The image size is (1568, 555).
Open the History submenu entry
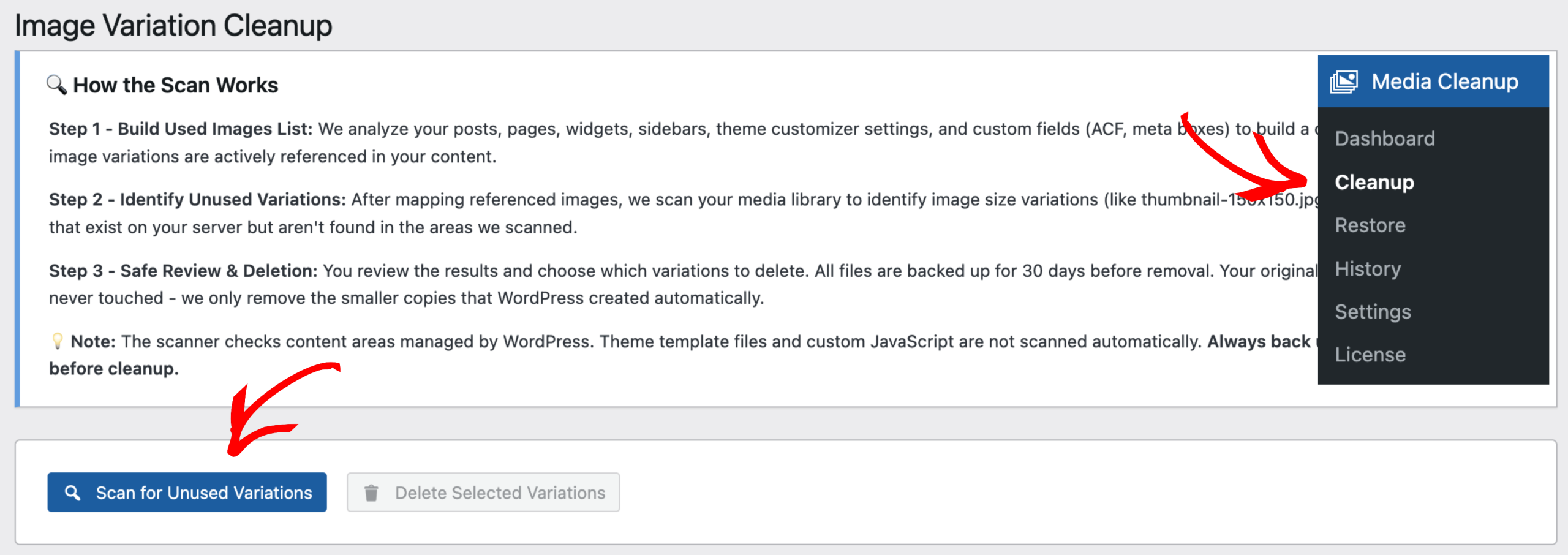pos(1367,269)
